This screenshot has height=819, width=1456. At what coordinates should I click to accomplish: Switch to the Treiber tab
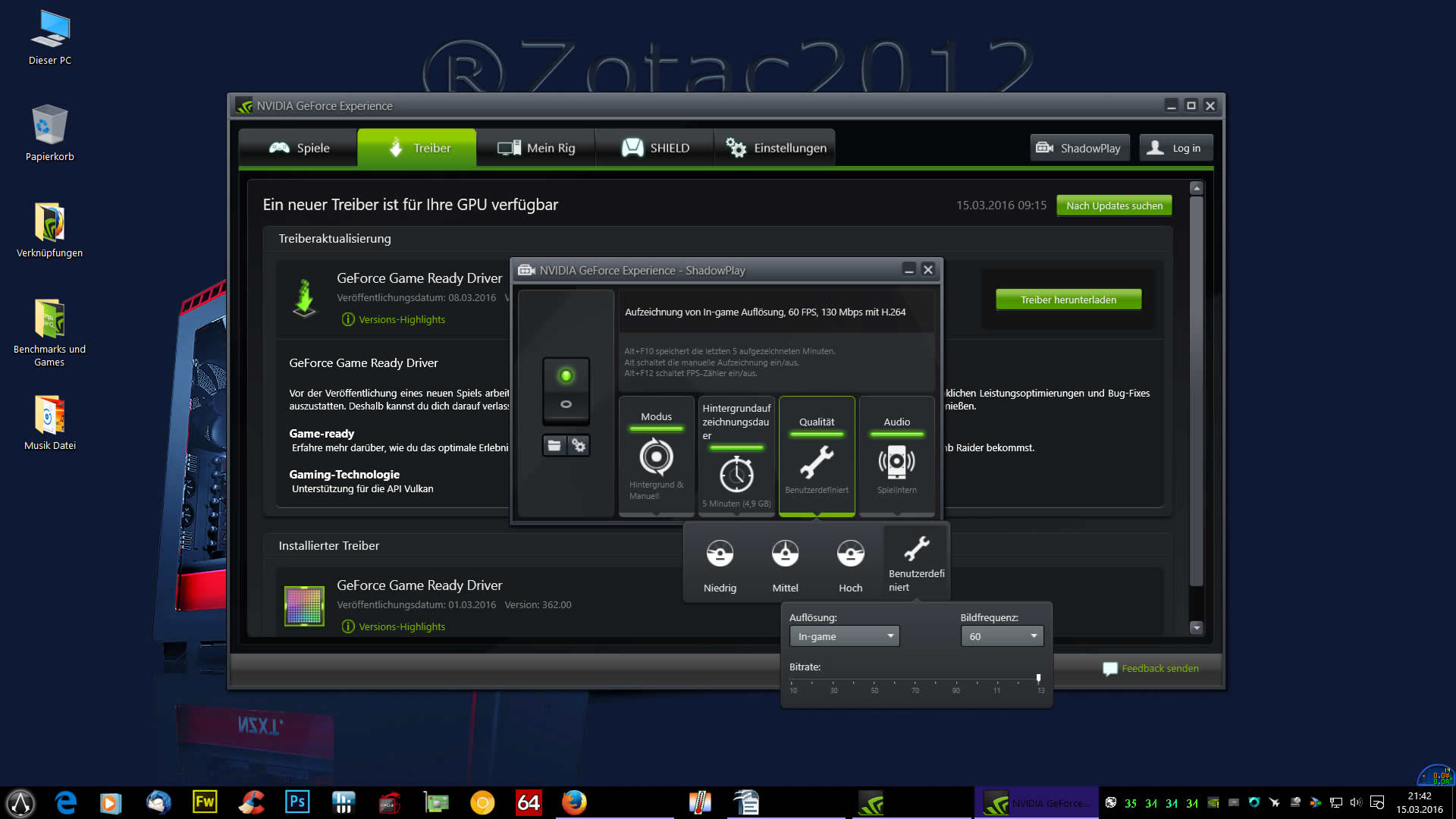click(x=417, y=148)
